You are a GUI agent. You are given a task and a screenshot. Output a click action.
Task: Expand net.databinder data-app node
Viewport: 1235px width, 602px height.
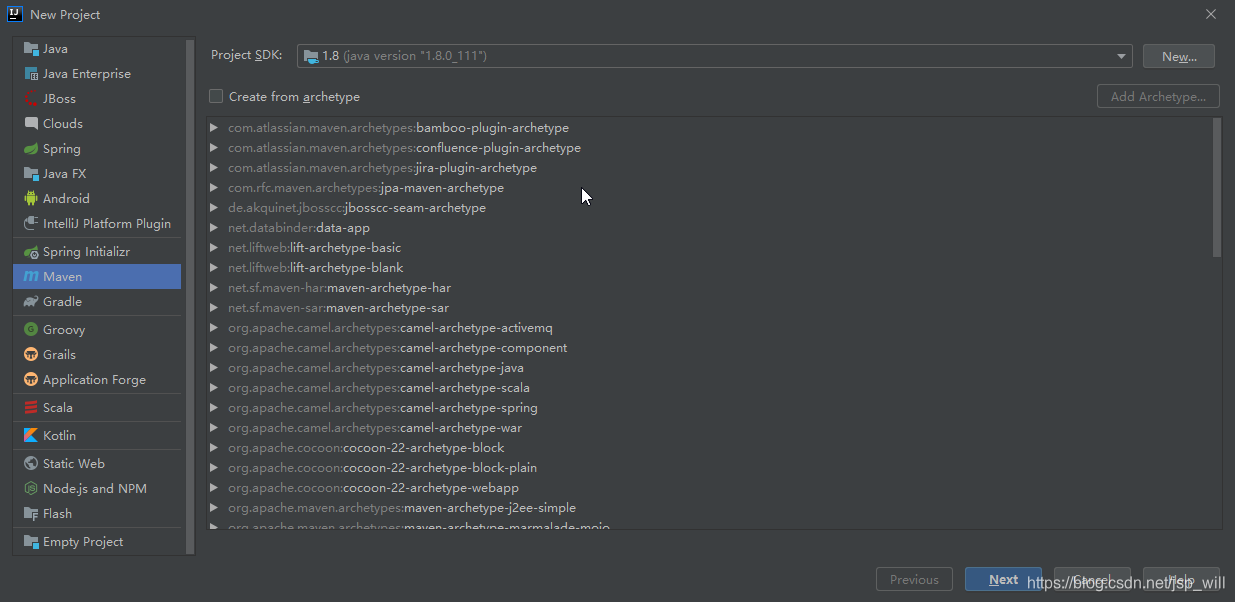[214, 228]
